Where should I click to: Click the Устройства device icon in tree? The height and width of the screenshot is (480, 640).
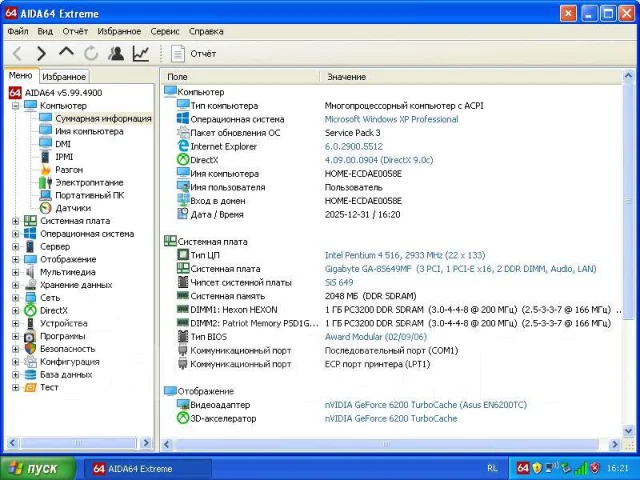(30, 323)
